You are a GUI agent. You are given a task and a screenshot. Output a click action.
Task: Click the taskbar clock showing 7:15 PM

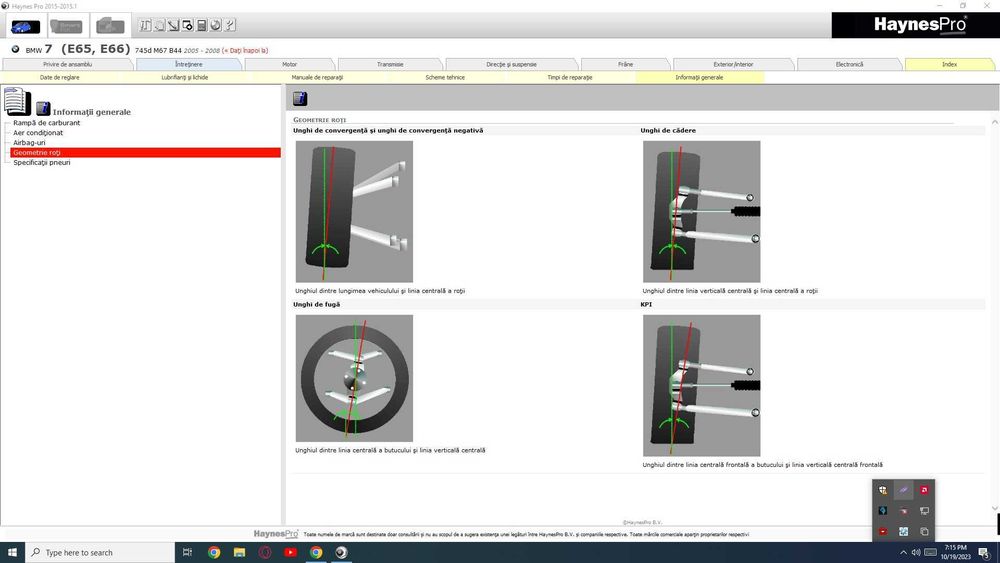(955, 552)
